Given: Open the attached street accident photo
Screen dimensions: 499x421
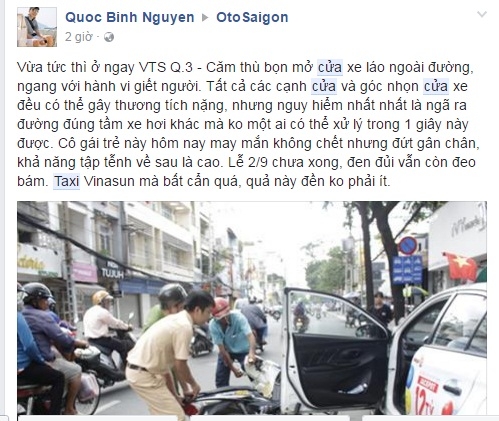Looking at the screenshot, I should coord(252,308).
